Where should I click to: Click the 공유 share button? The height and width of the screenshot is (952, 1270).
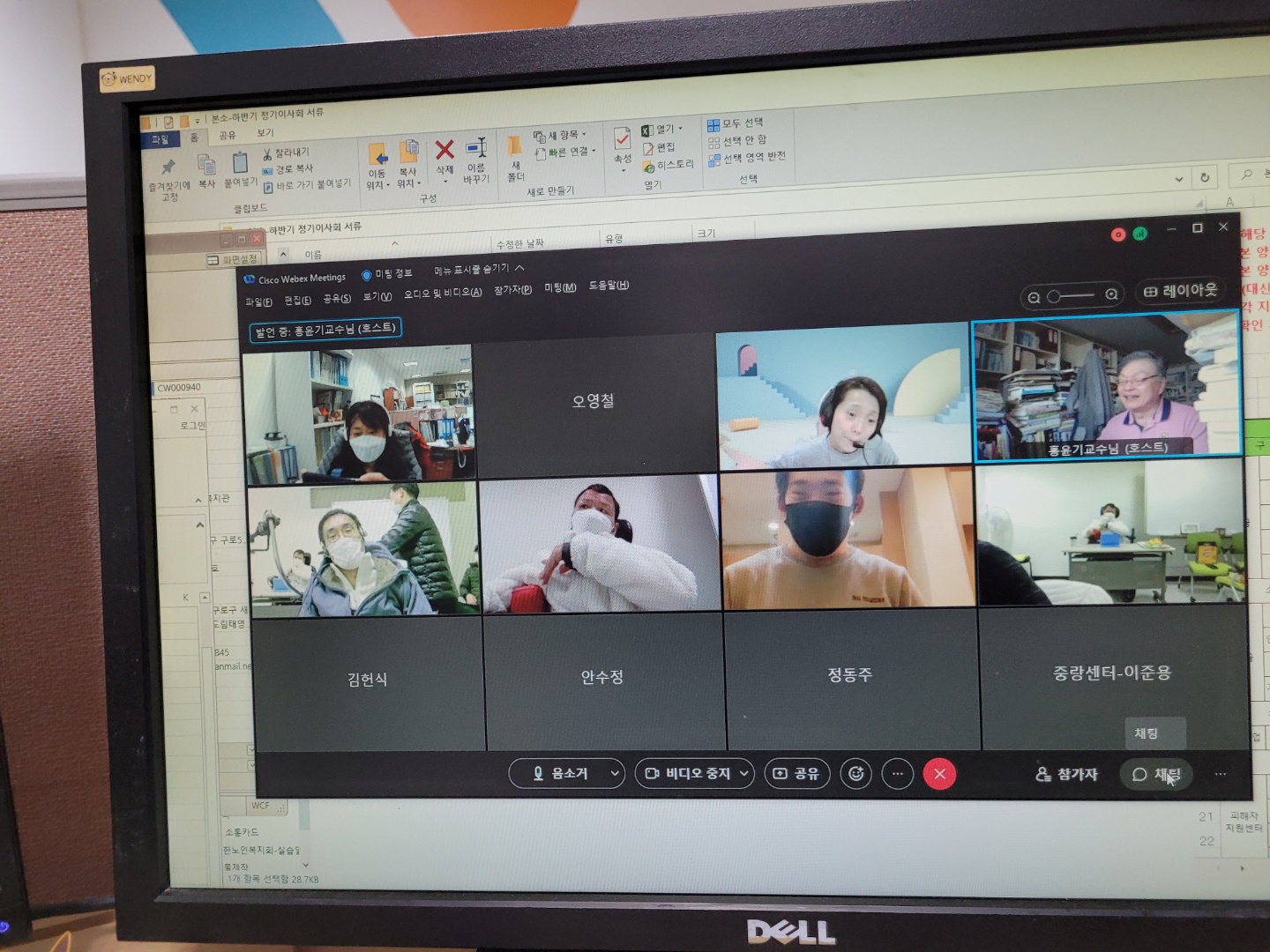click(x=796, y=773)
